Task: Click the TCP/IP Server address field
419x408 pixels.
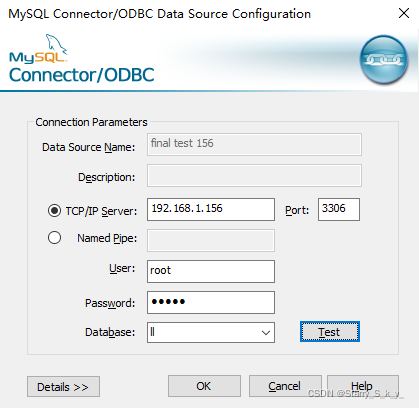Action: tap(211, 209)
